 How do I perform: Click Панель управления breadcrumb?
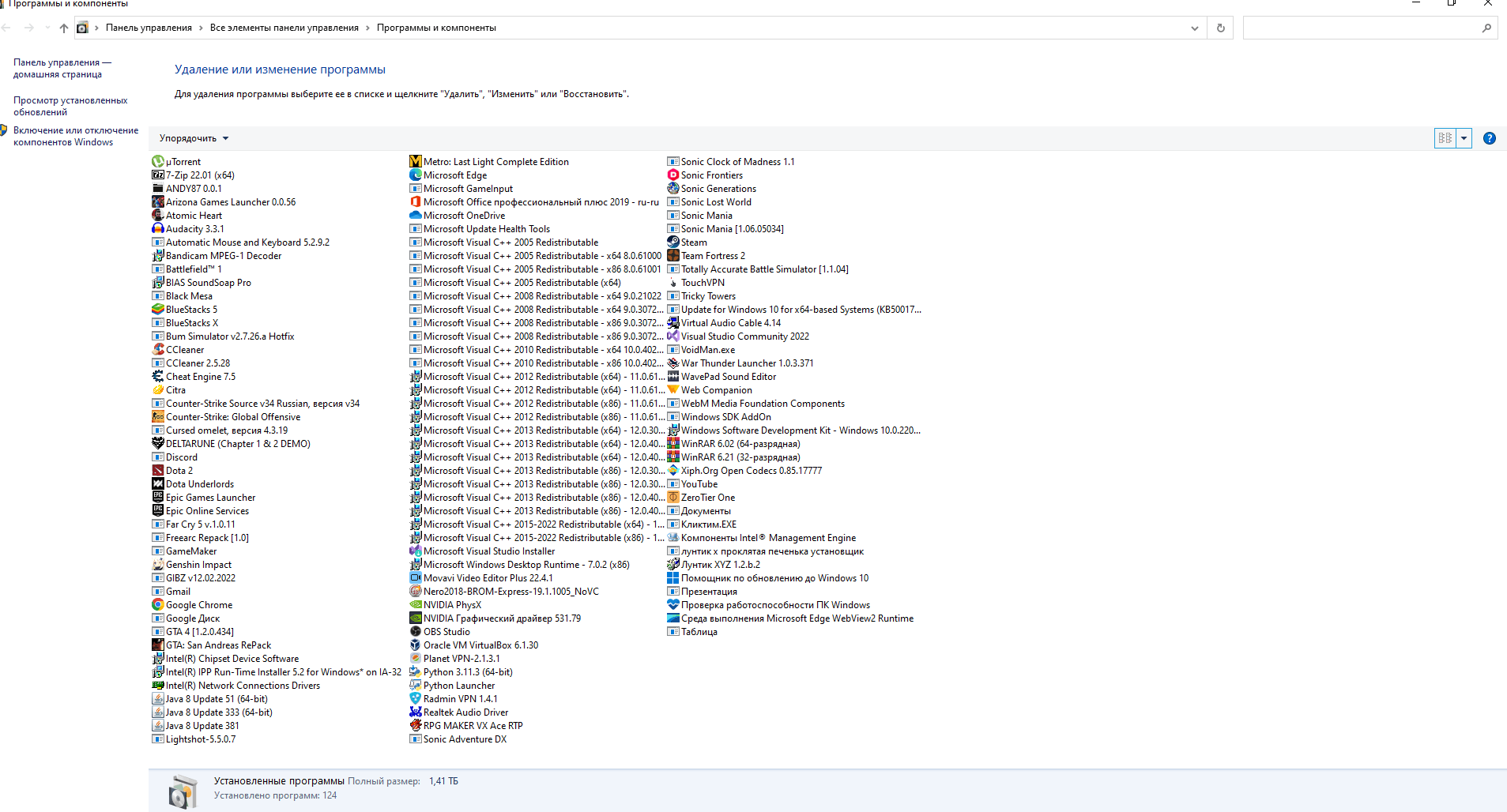149,28
